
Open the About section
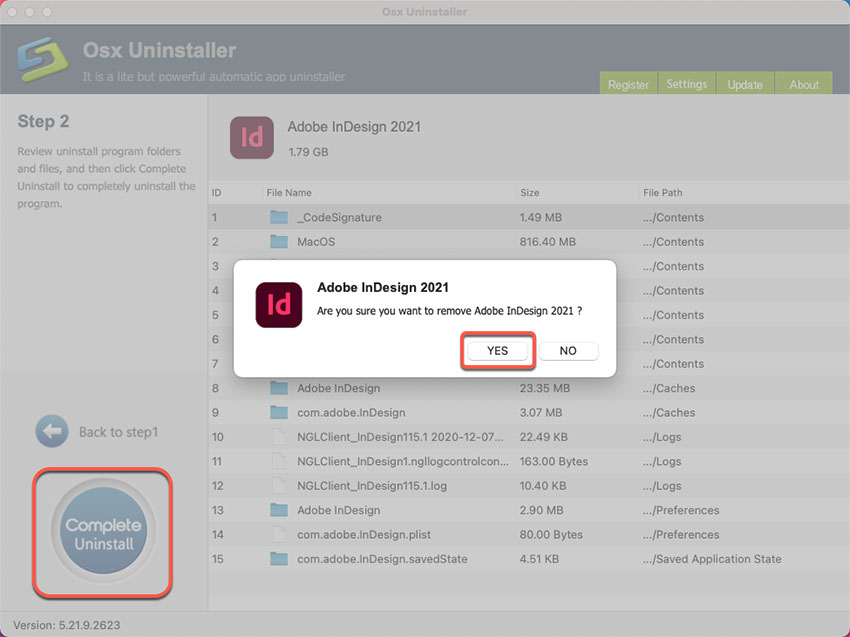pos(804,84)
